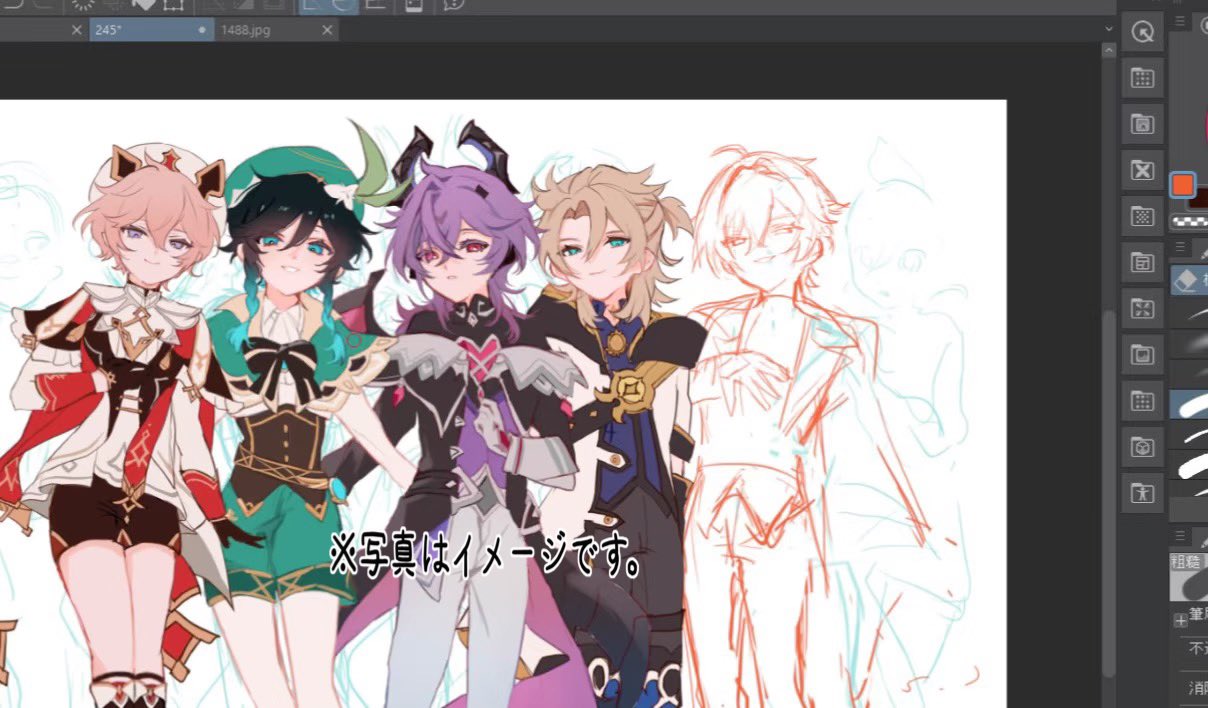
Task: Select the thin stroke preset under the Eraser icon
Action: point(1189,311)
